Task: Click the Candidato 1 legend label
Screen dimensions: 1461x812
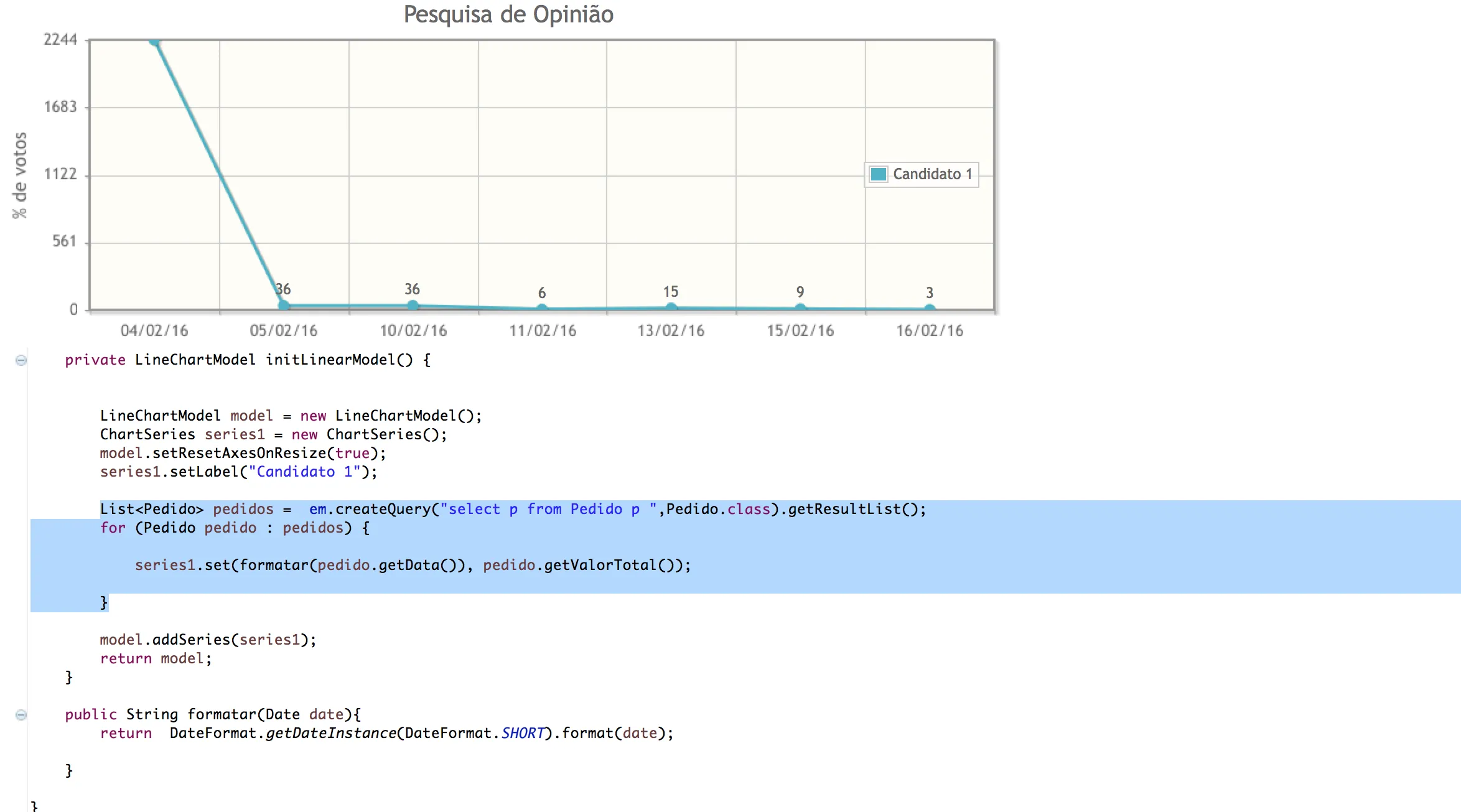Action: click(932, 174)
